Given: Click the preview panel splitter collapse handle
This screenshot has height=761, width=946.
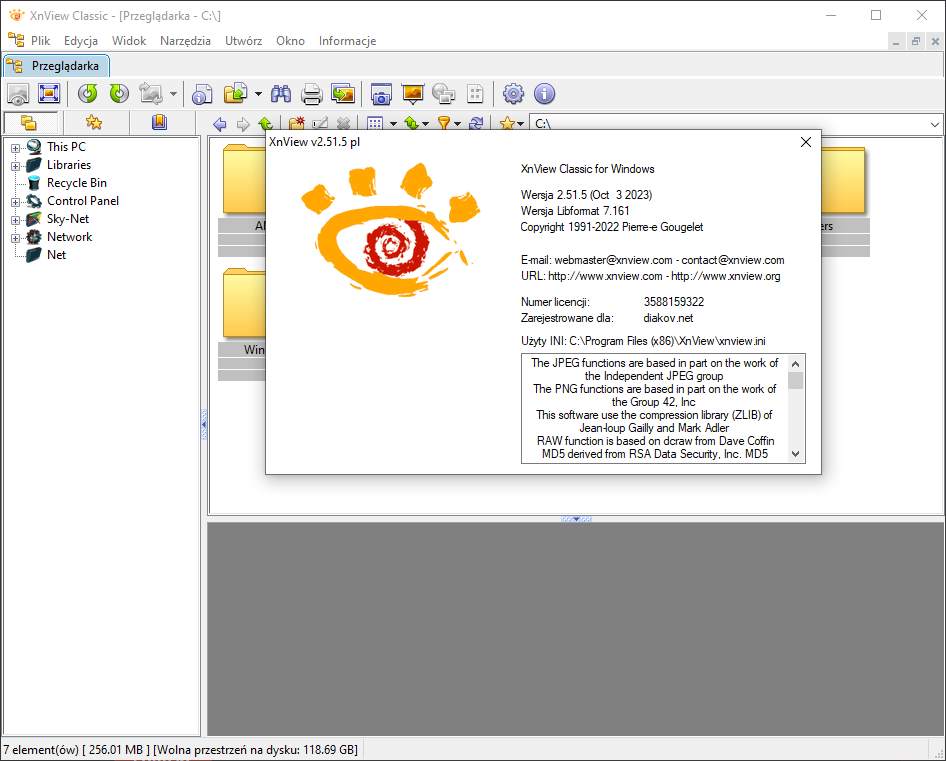Looking at the screenshot, I should point(576,519).
